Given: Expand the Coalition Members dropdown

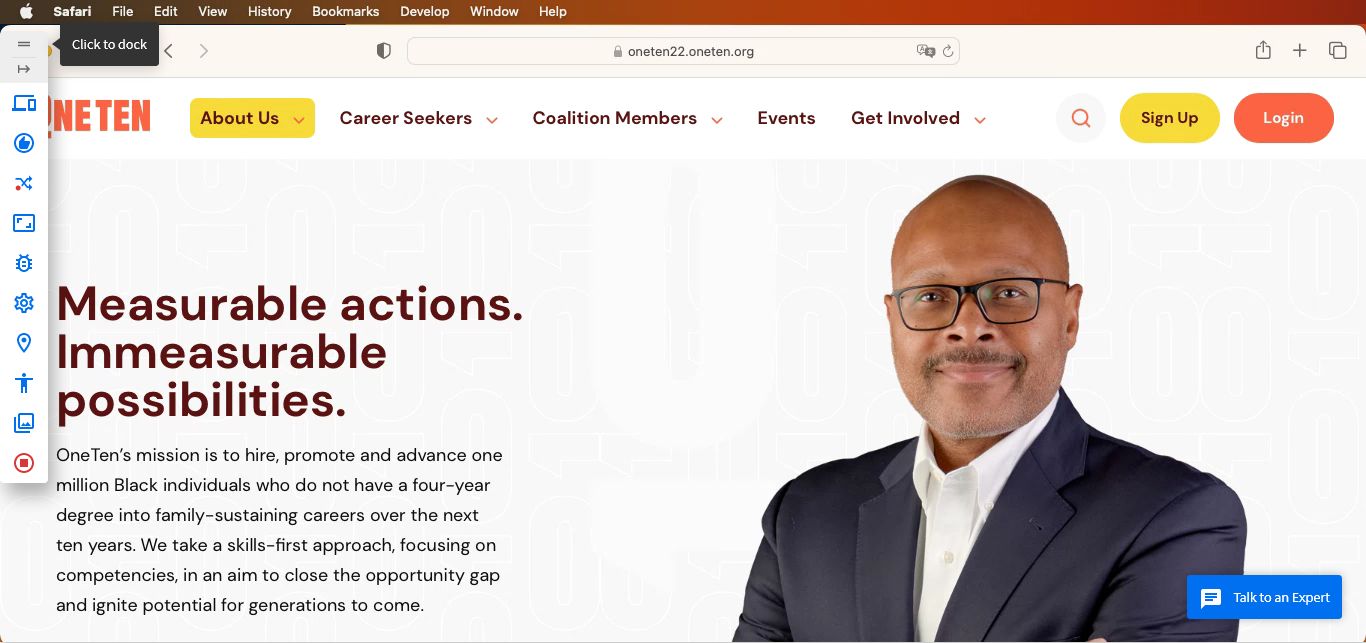Looking at the screenshot, I should click(x=627, y=118).
